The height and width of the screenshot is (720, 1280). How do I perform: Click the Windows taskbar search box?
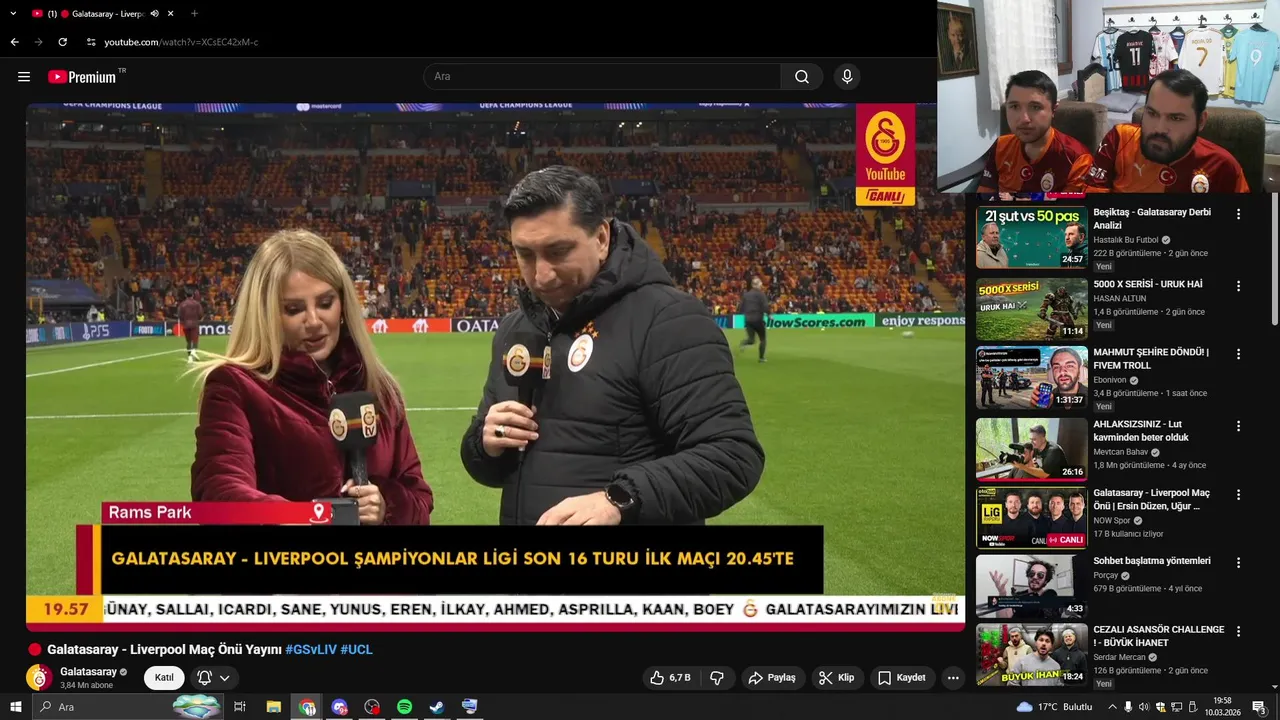tap(130, 707)
